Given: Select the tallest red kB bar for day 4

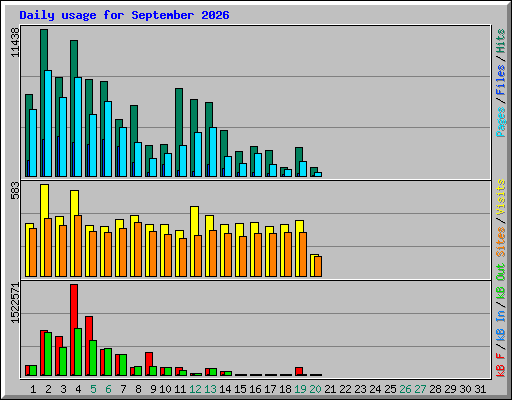Looking at the screenshot, I should coord(74,306).
